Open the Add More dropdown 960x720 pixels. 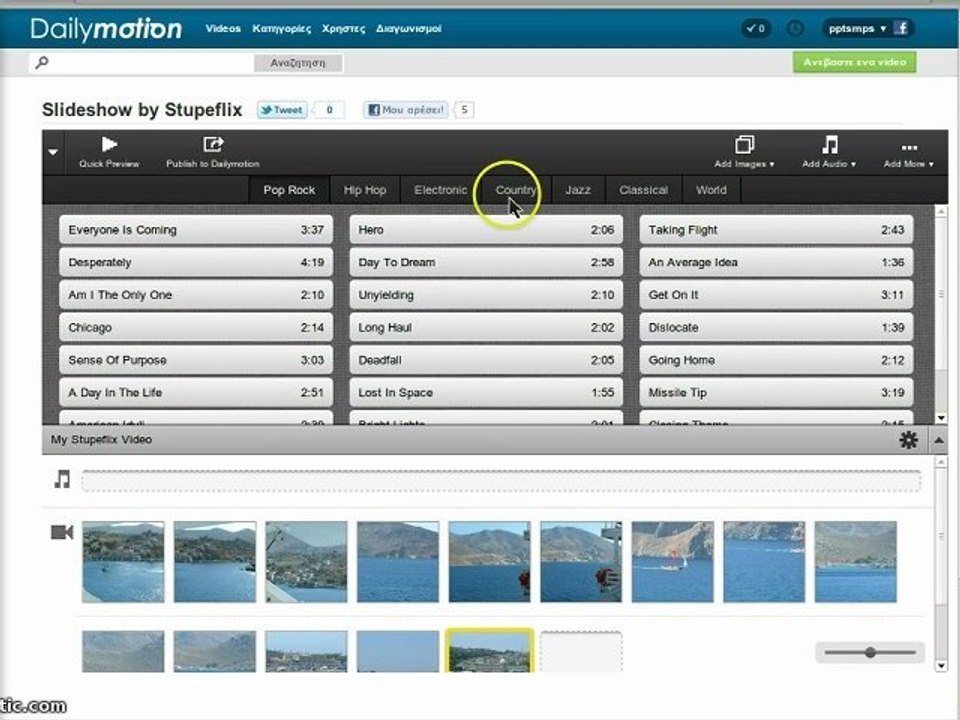909,156
